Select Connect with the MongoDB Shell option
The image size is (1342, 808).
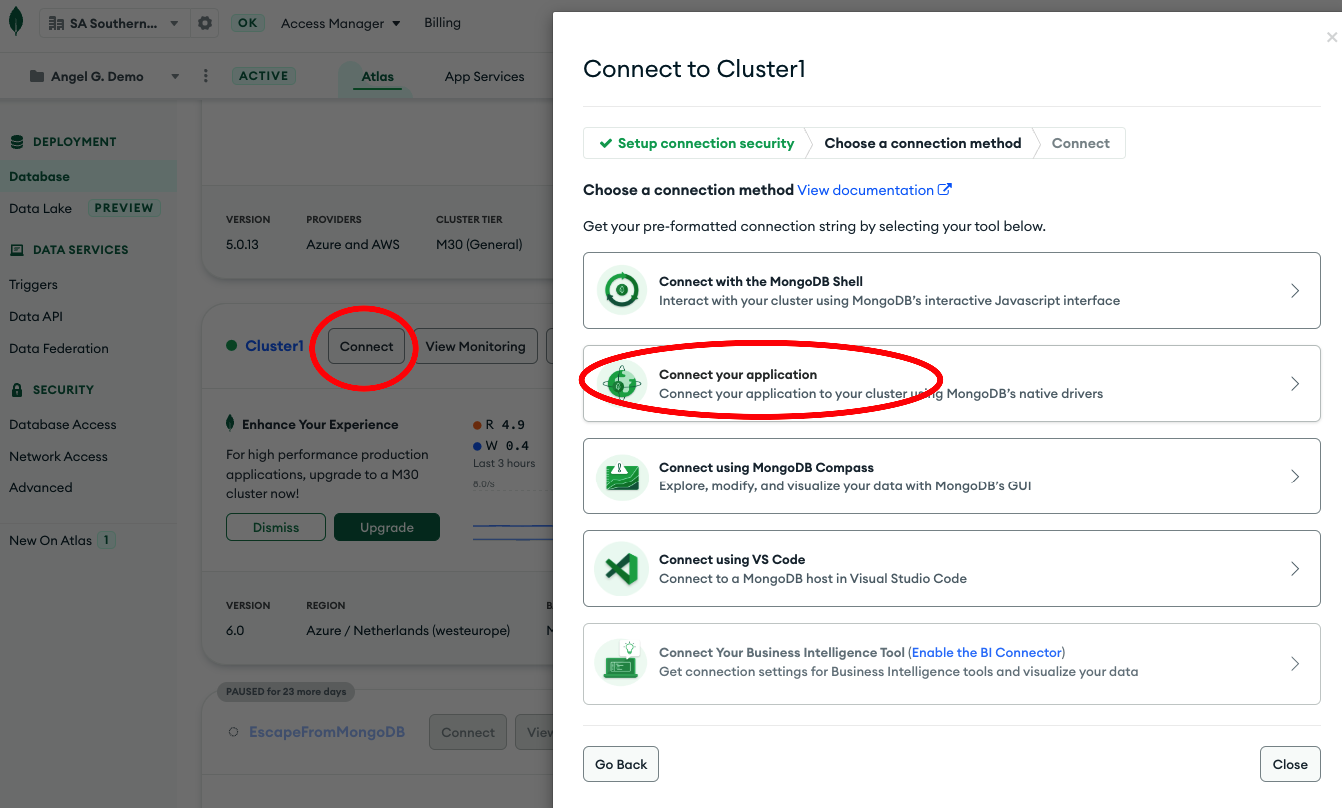click(951, 291)
